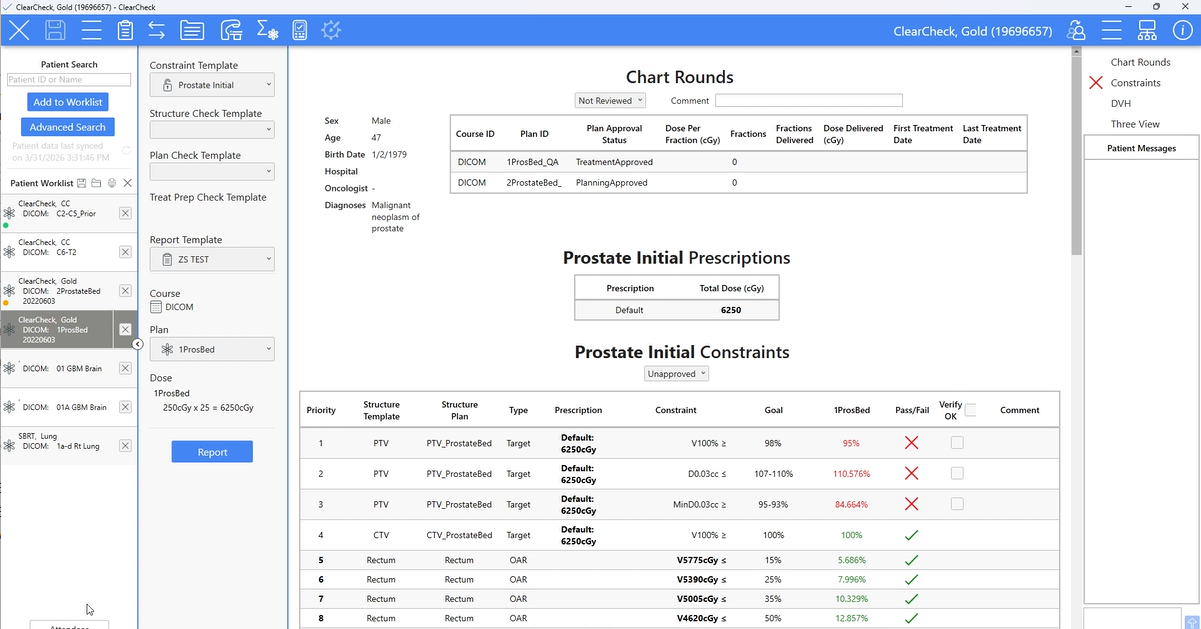Click the Advanced Search button

coord(67,126)
